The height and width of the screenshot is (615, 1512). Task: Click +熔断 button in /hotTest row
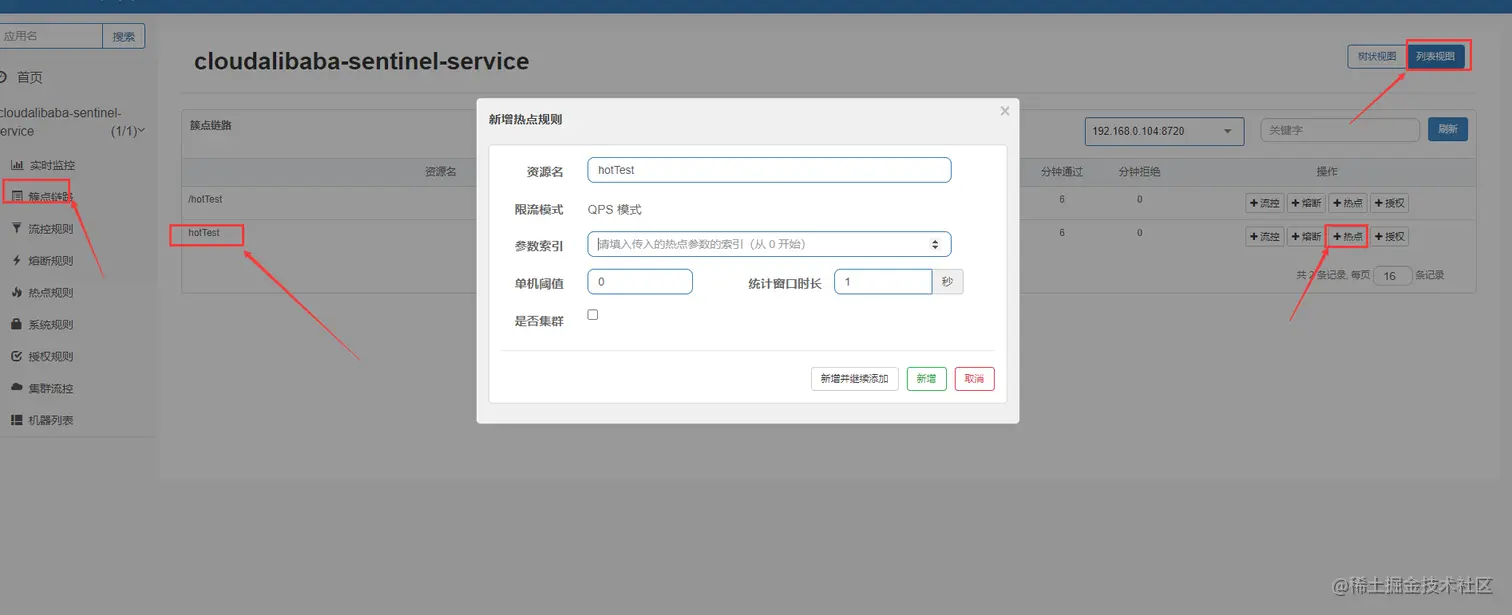click(1306, 203)
